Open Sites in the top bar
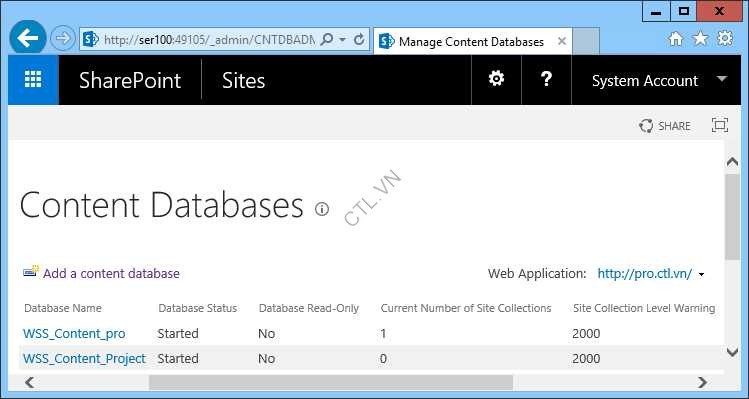The width and height of the screenshot is (749, 399). (x=244, y=80)
